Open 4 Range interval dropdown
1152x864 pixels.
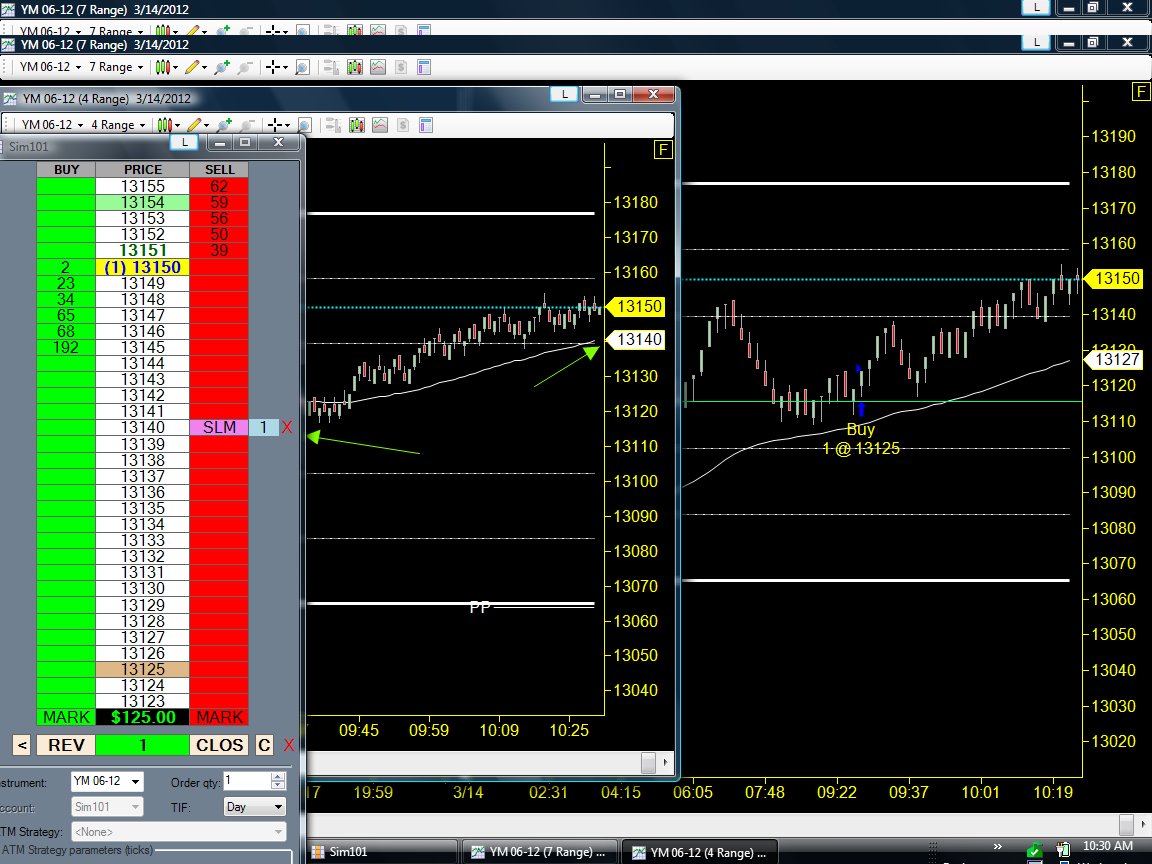click(118, 125)
